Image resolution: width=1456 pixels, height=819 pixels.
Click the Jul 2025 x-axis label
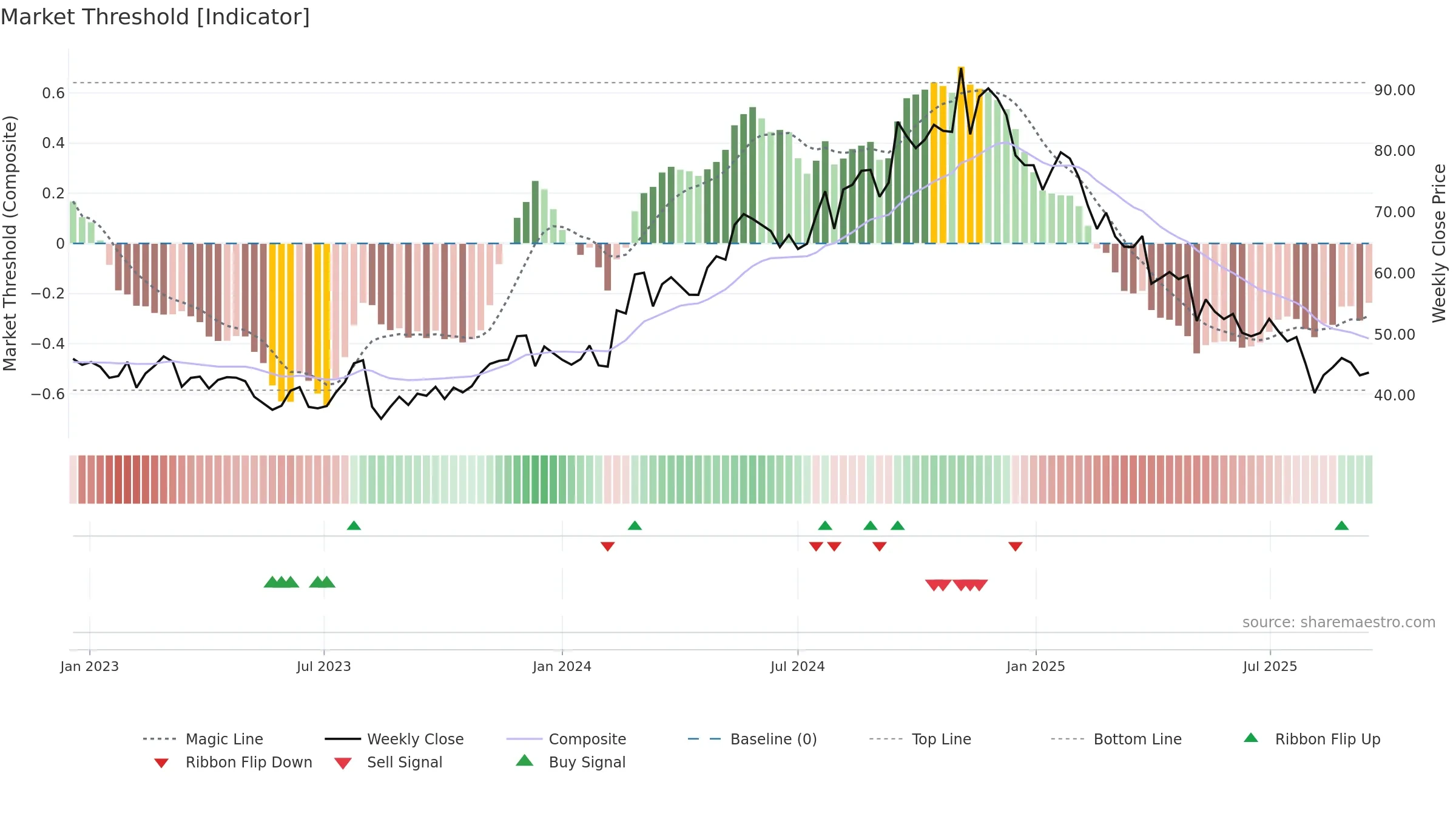(x=1270, y=666)
